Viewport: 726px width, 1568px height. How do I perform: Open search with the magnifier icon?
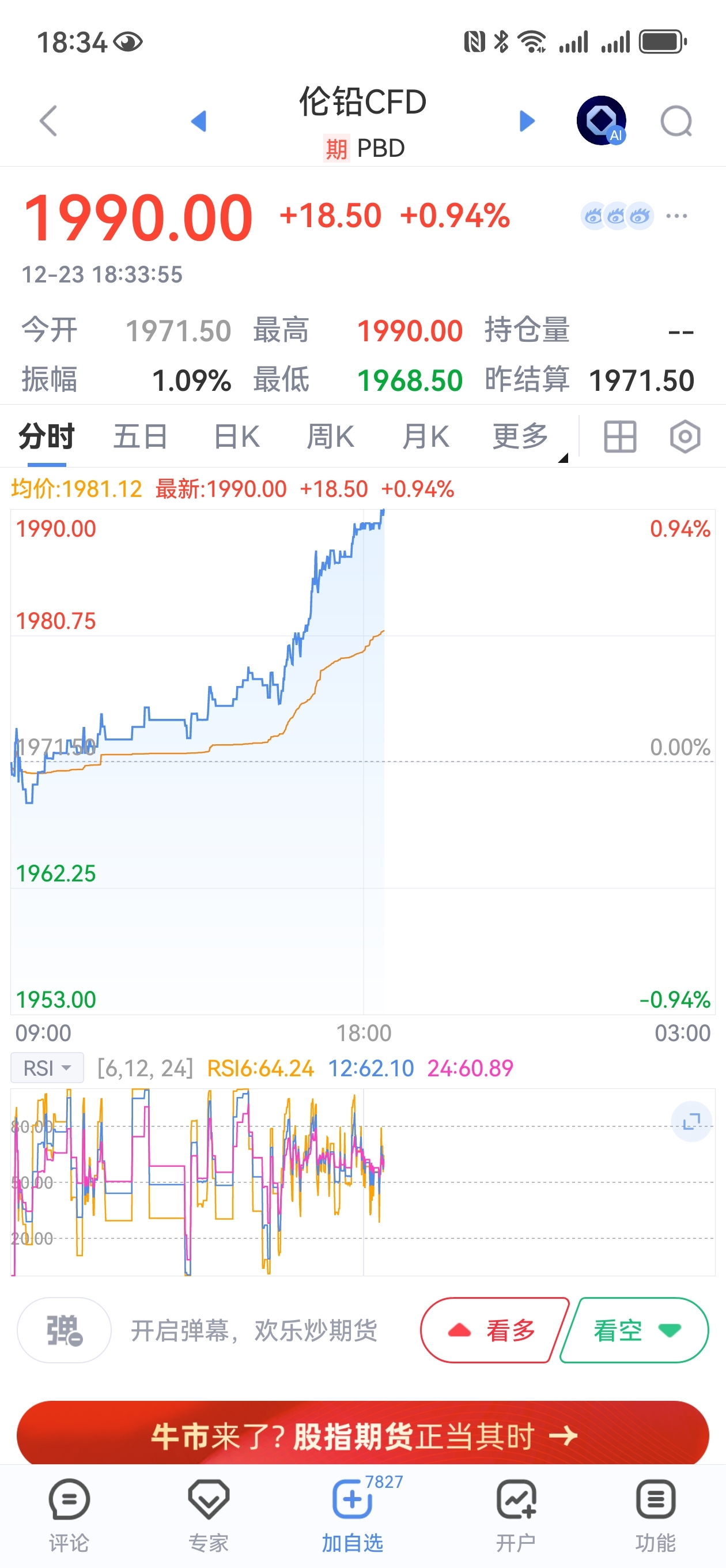point(676,121)
